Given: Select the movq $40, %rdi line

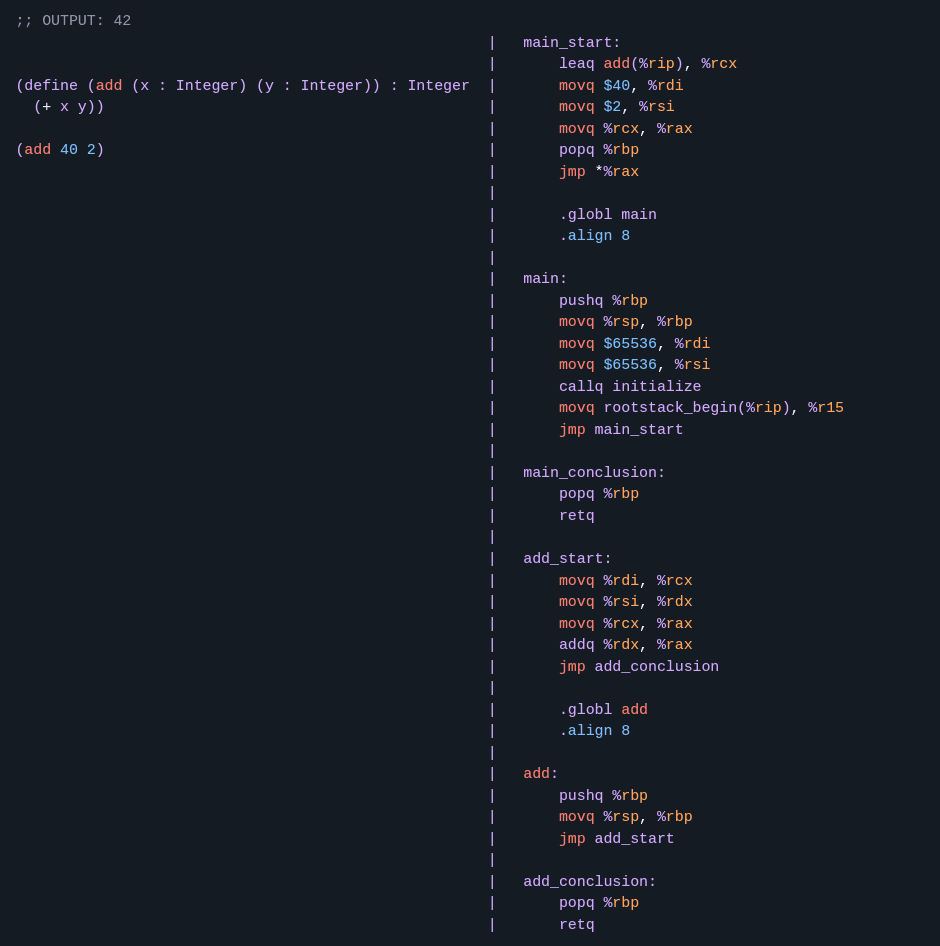Looking at the screenshot, I should pos(612,85).
